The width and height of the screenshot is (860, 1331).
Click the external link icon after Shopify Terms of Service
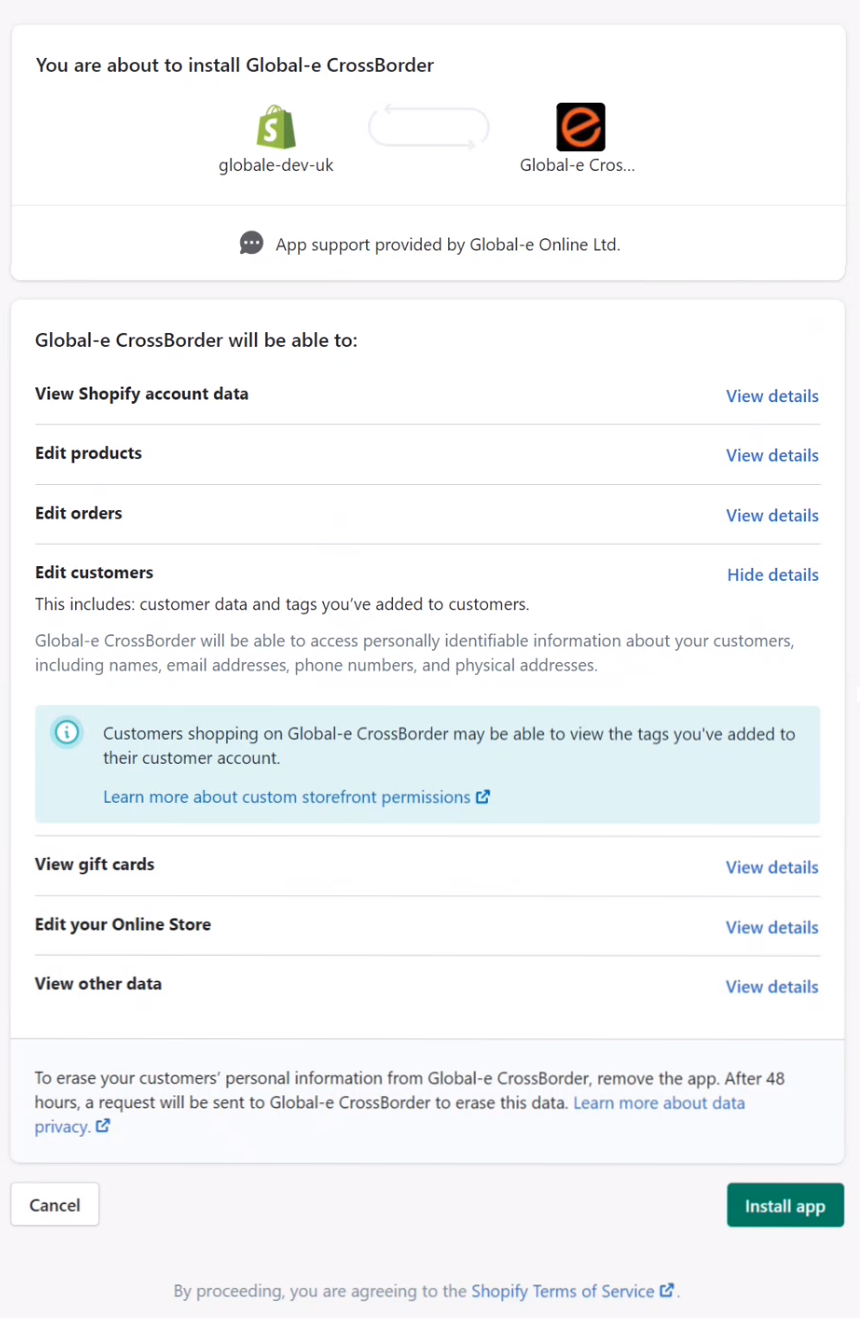pos(667,1291)
